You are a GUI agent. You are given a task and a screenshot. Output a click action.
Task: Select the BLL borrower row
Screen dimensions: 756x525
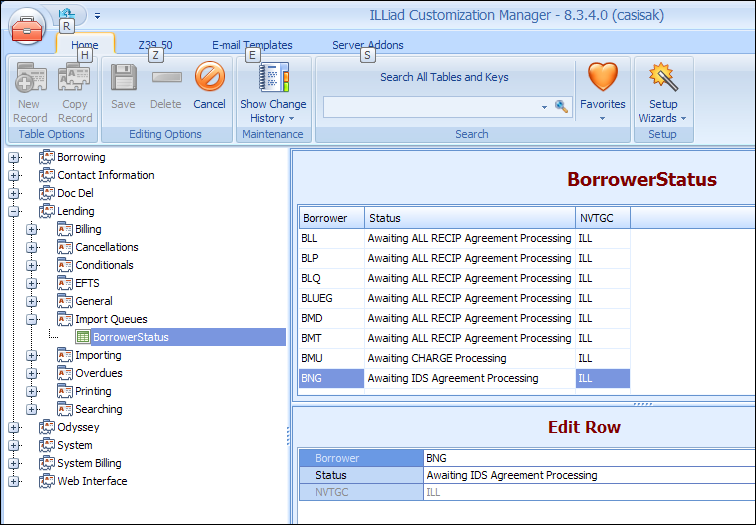click(x=465, y=238)
